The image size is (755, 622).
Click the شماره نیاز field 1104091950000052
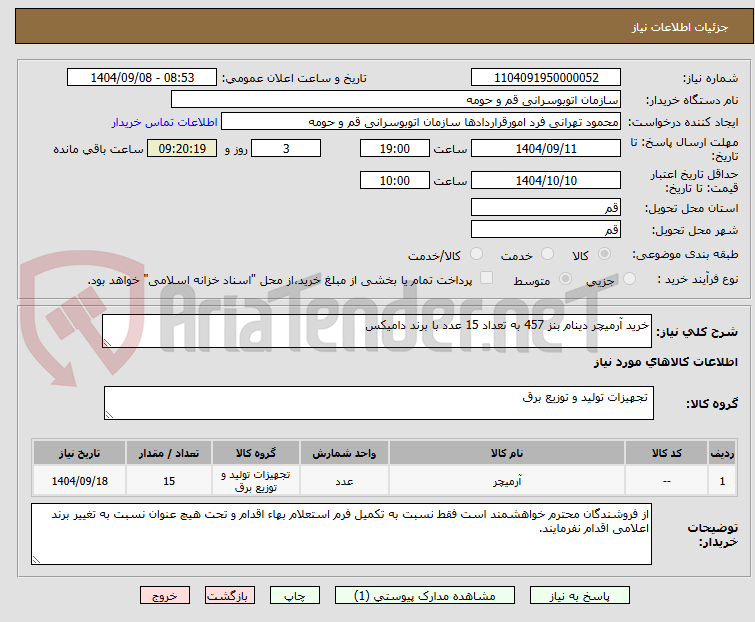pyautogui.click(x=546, y=78)
